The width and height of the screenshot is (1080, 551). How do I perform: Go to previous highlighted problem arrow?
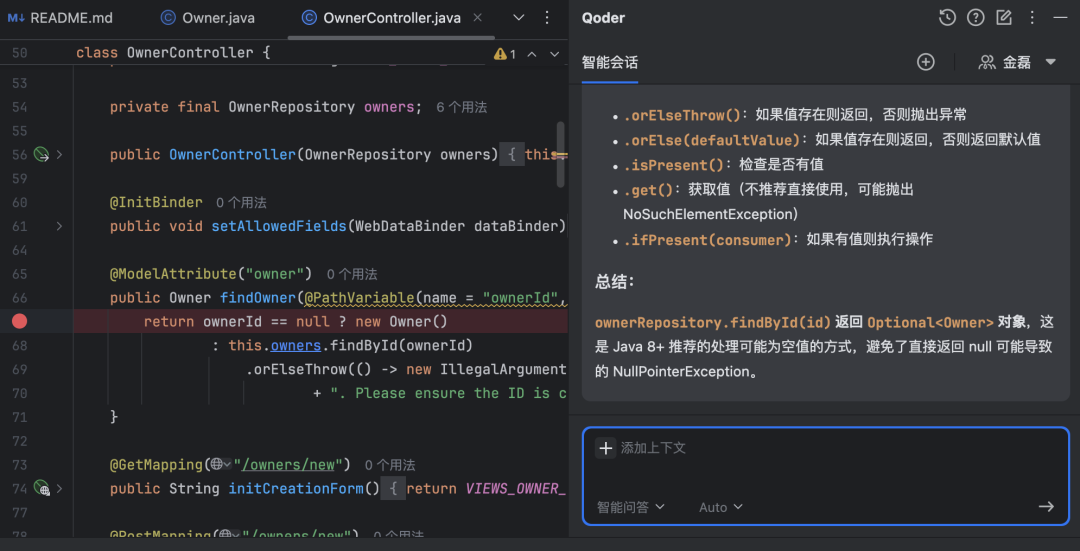tap(532, 54)
